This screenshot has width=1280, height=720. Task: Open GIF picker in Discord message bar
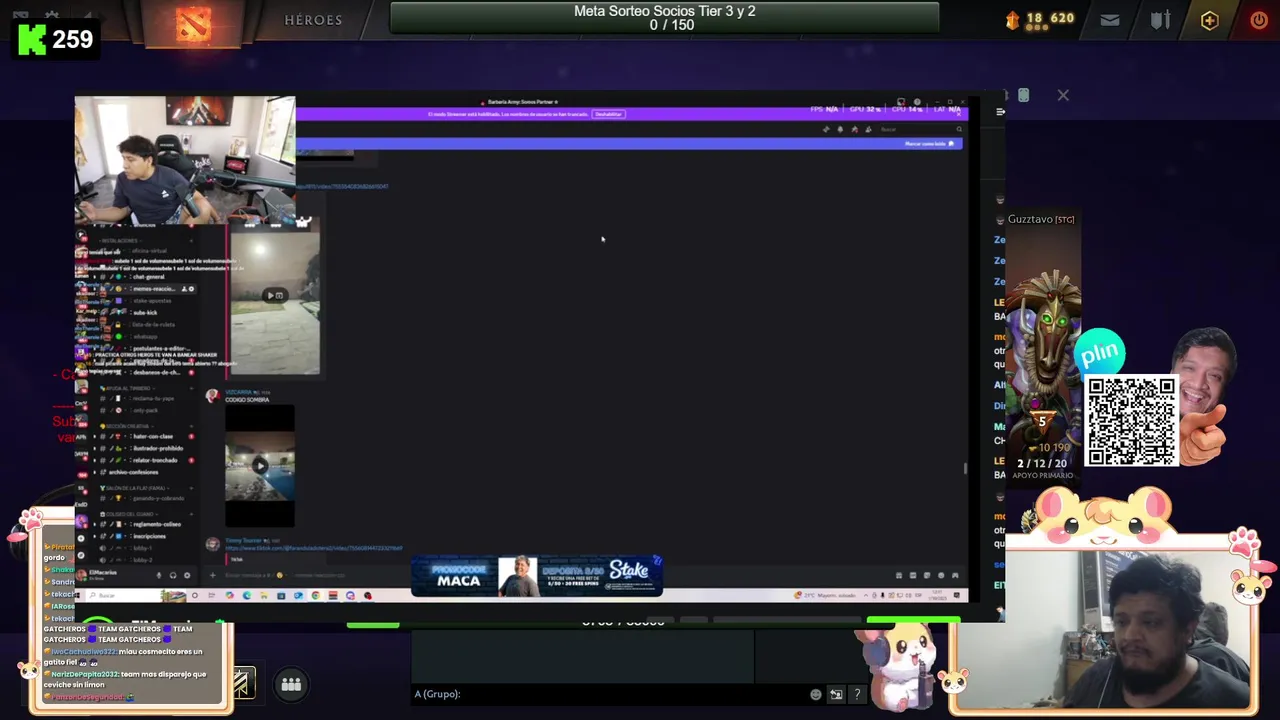click(x=913, y=575)
